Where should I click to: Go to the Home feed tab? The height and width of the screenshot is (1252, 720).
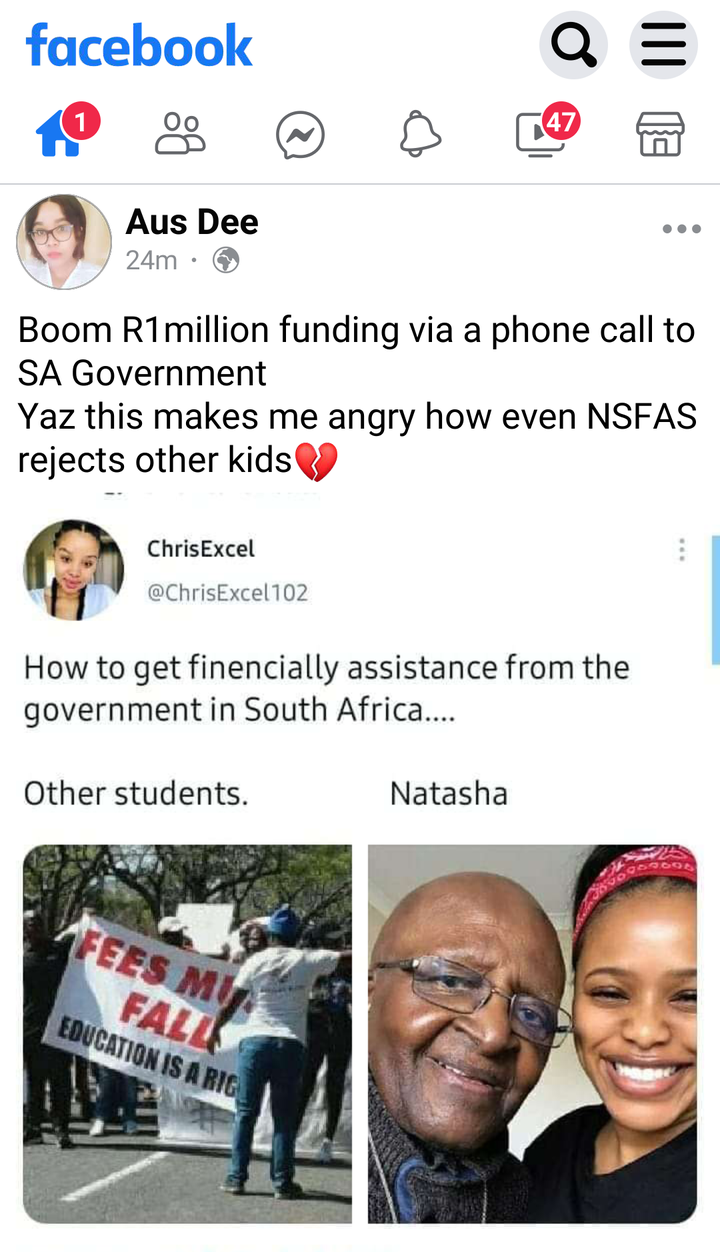(x=64, y=133)
